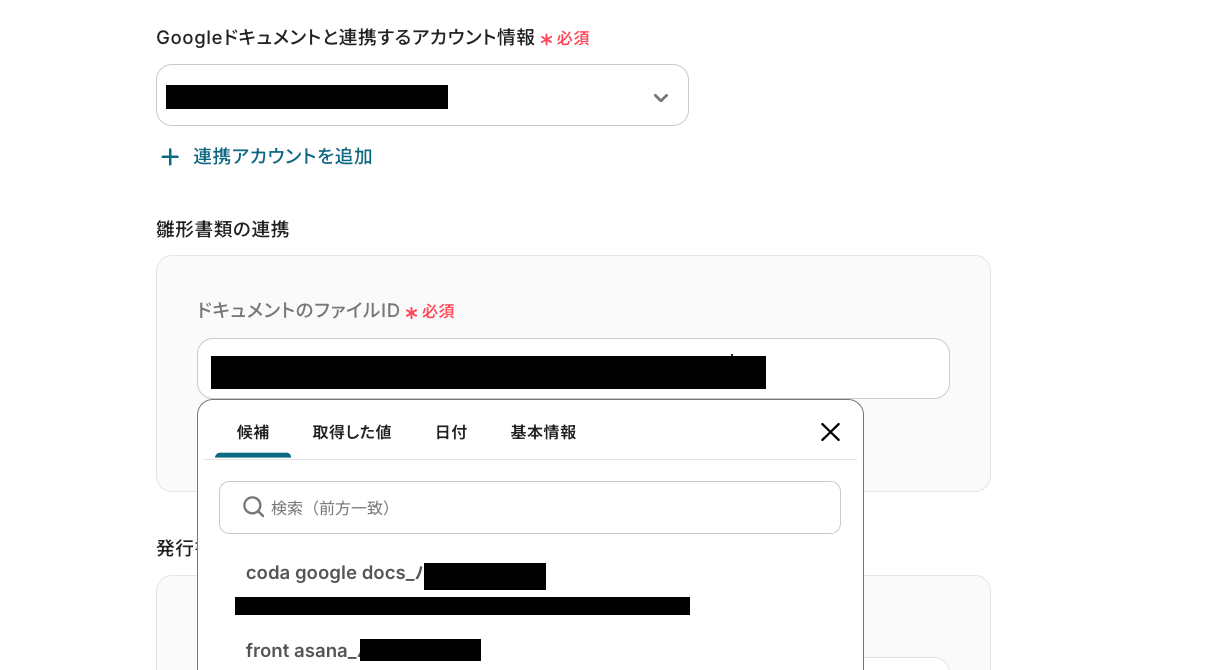The width and height of the screenshot is (1220, 670).
Task: Click the plus icon beside 連携アカウントを追加
Action: point(170,157)
